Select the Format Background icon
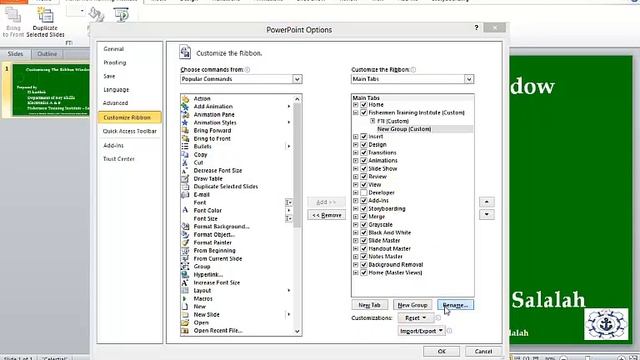The image size is (640, 360). [185, 227]
